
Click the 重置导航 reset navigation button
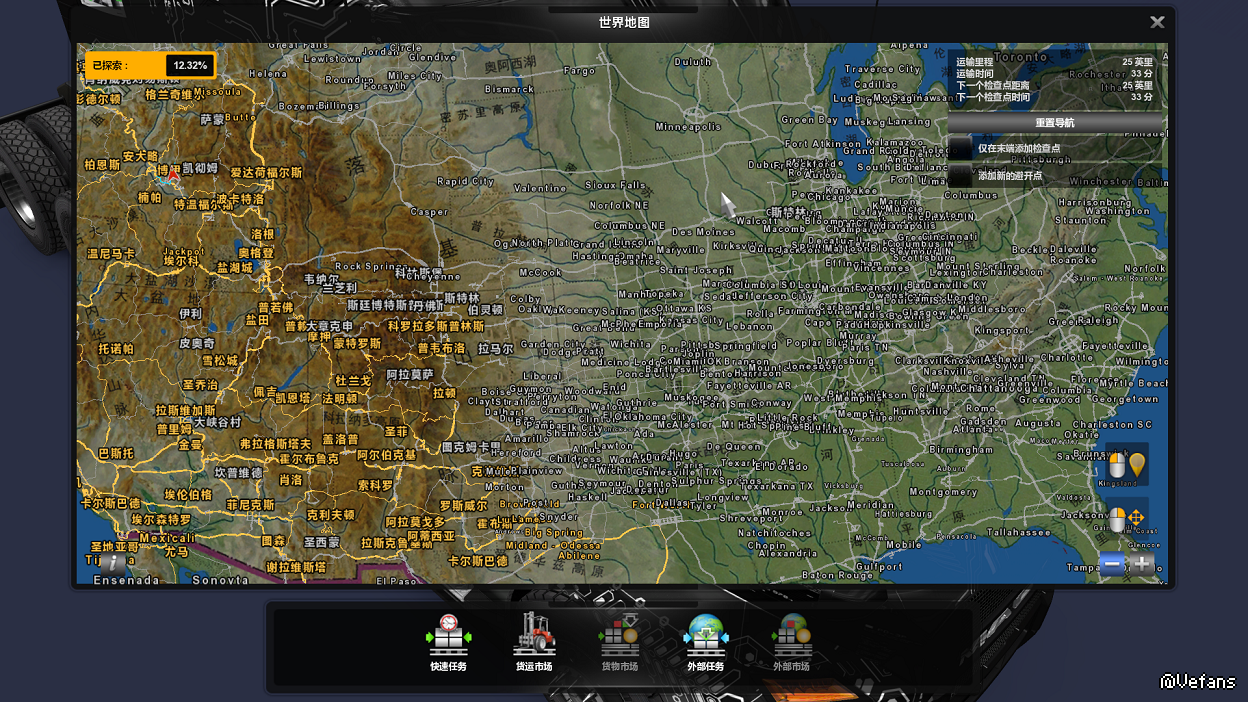[1055, 122]
